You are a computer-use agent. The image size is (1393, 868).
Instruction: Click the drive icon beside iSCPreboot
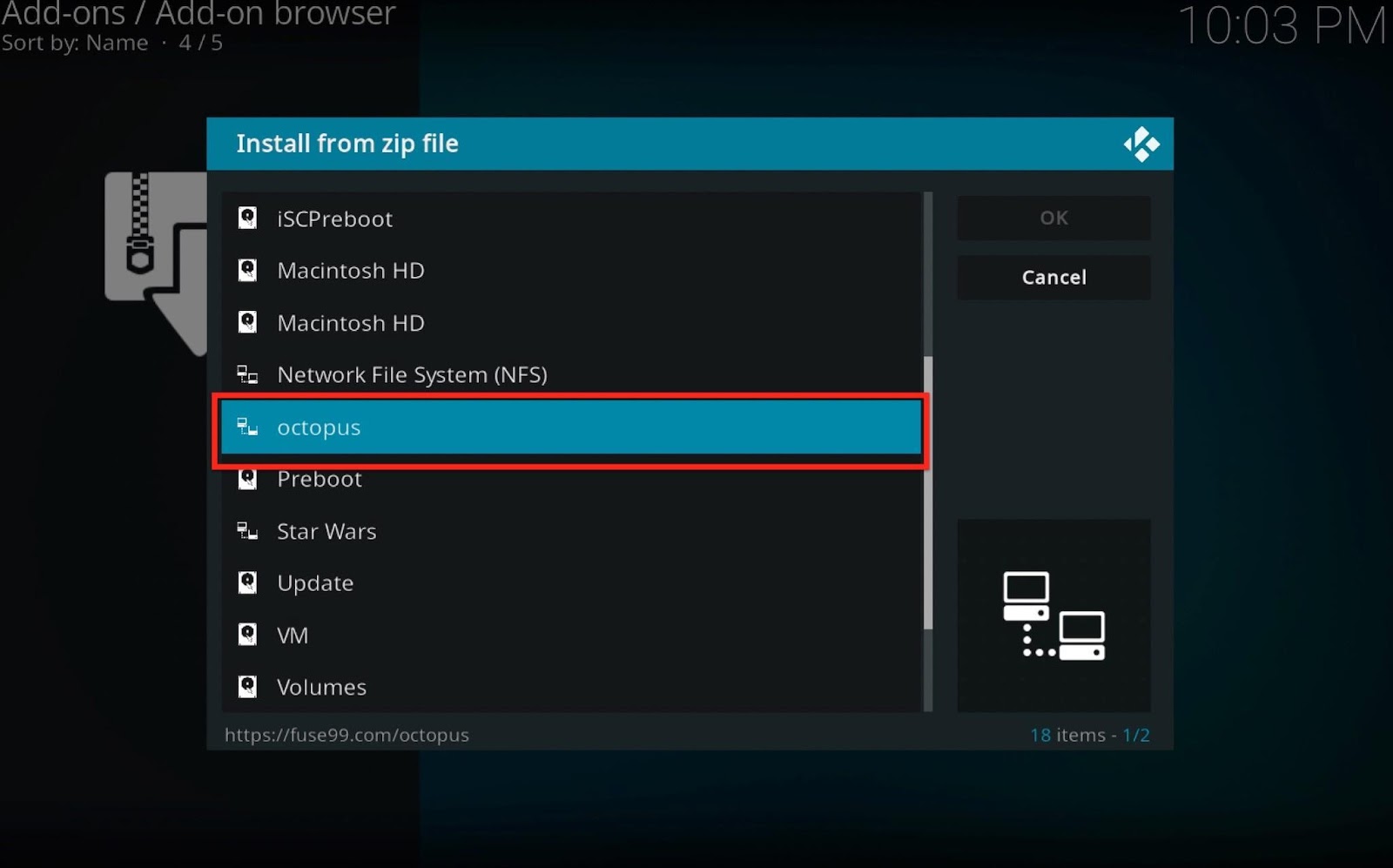click(247, 218)
